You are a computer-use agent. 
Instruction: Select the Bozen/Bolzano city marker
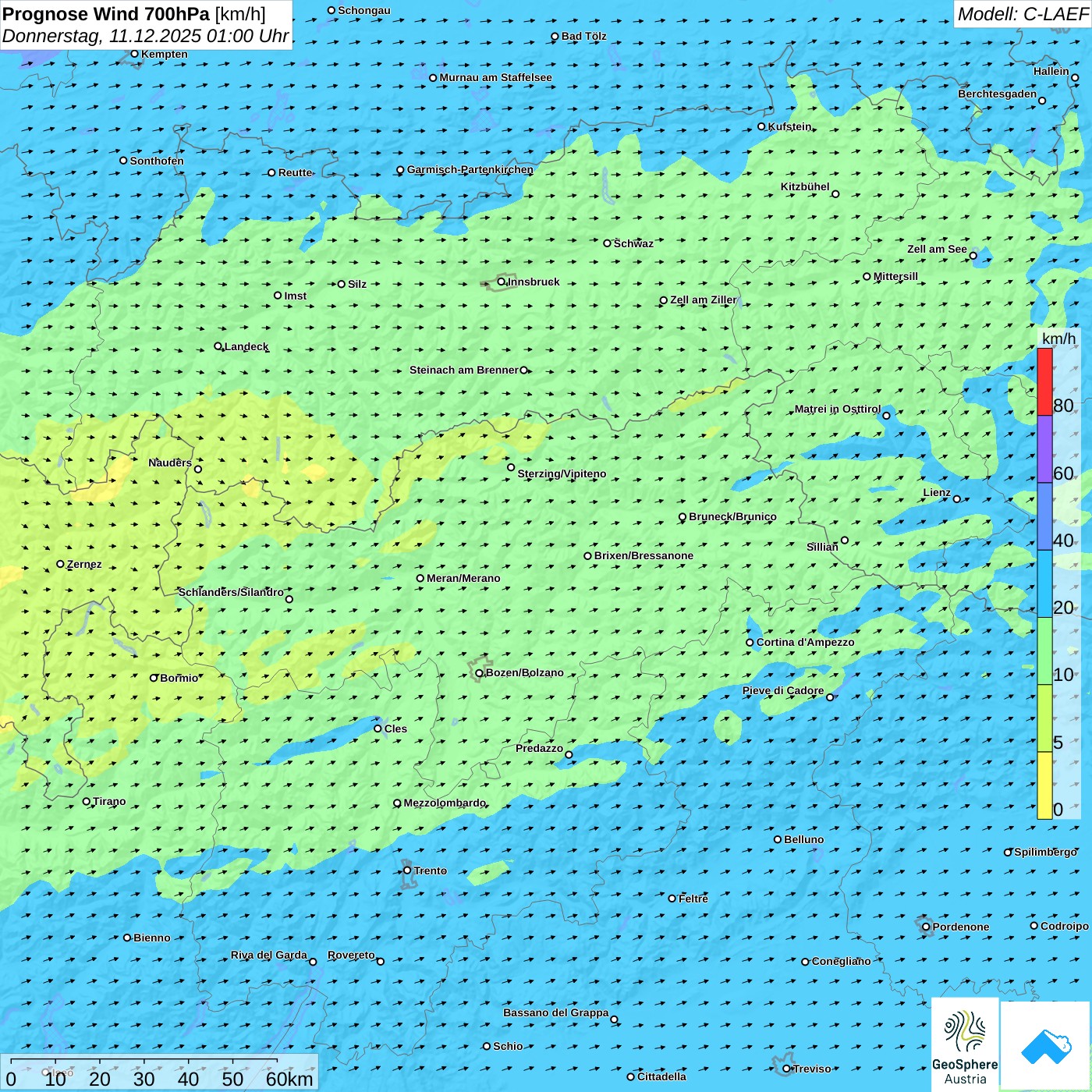(480, 673)
